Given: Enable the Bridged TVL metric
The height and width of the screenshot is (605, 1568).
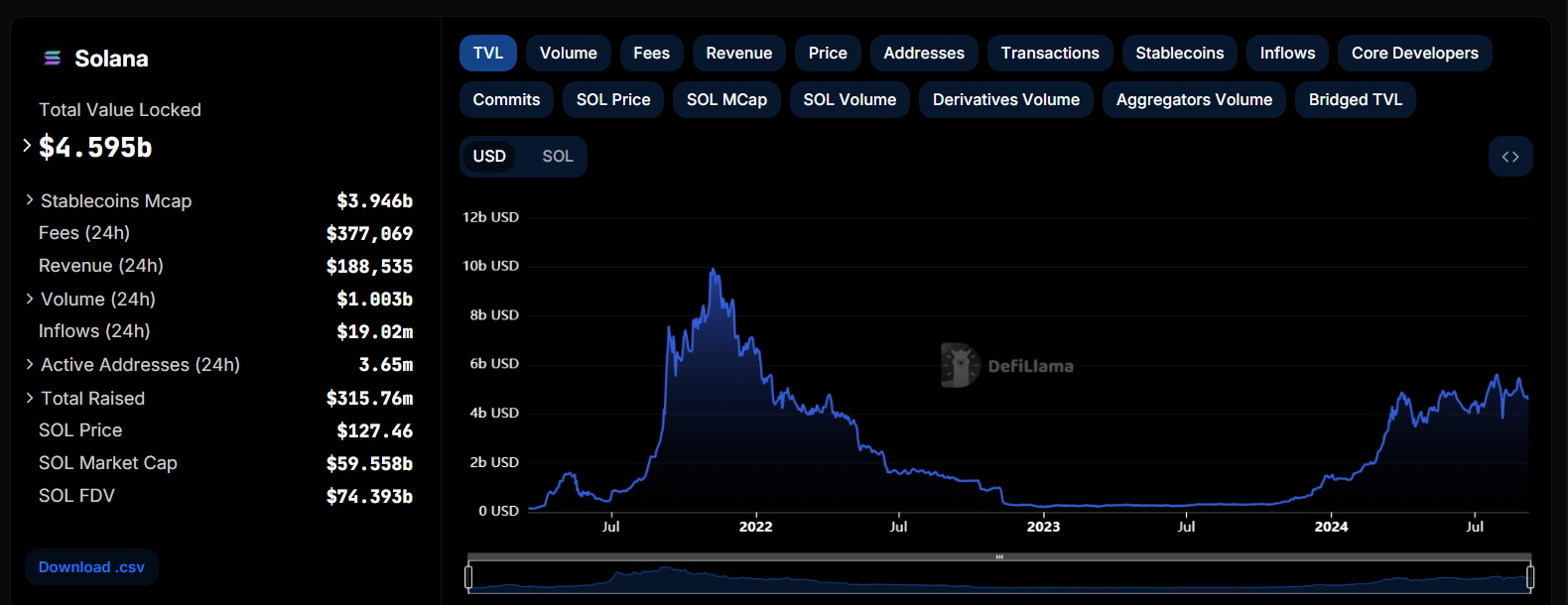Looking at the screenshot, I should (x=1356, y=100).
